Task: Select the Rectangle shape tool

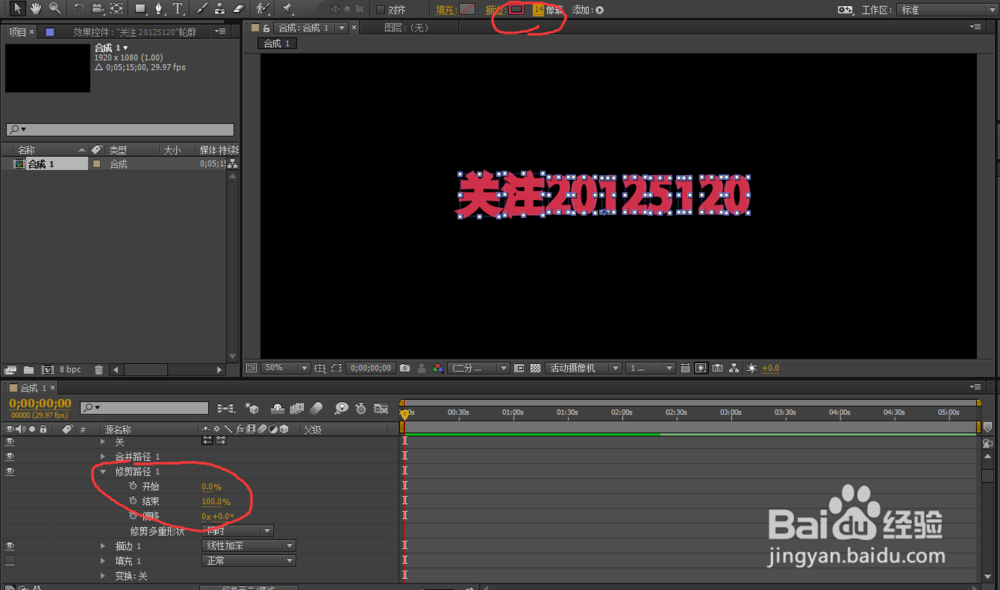Action: click(x=140, y=9)
